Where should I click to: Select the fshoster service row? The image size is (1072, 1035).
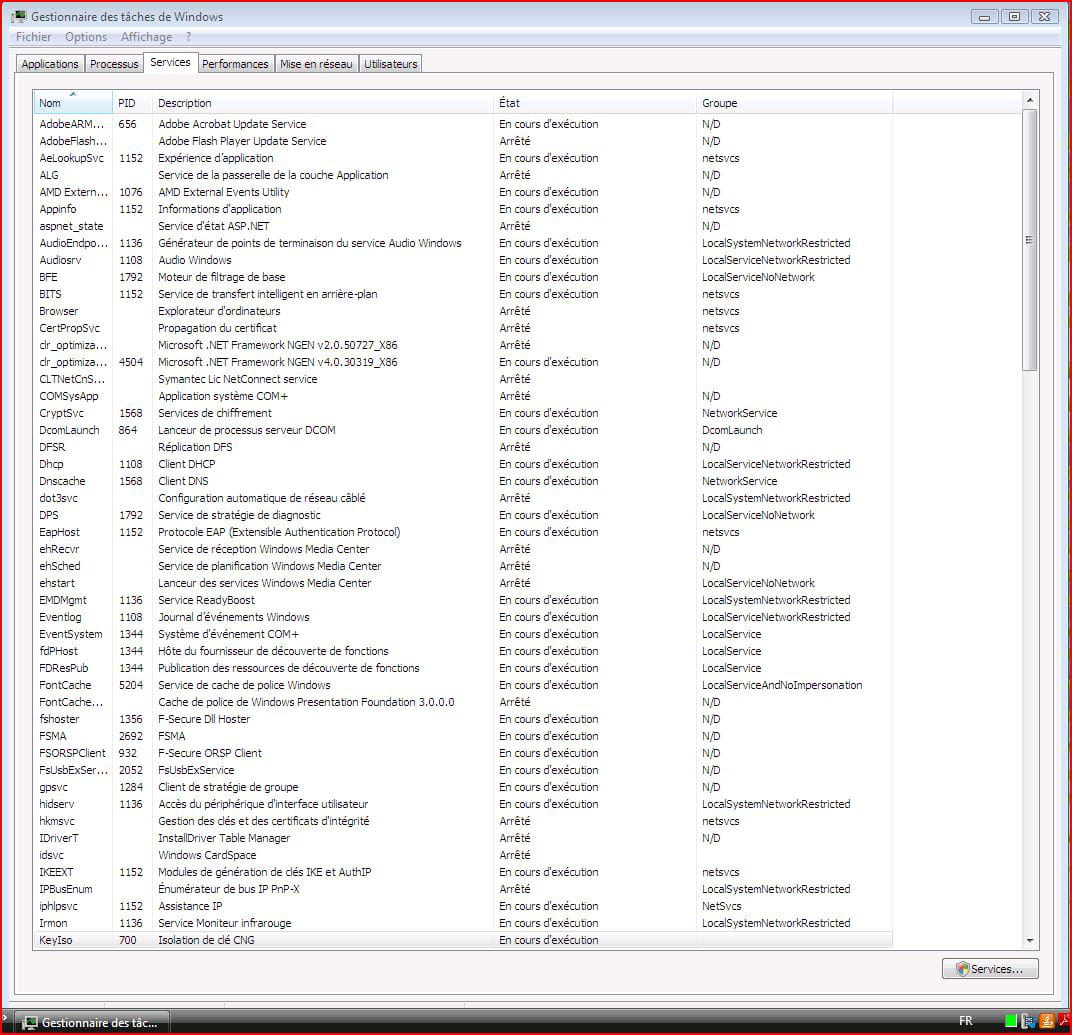click(462, 719)
